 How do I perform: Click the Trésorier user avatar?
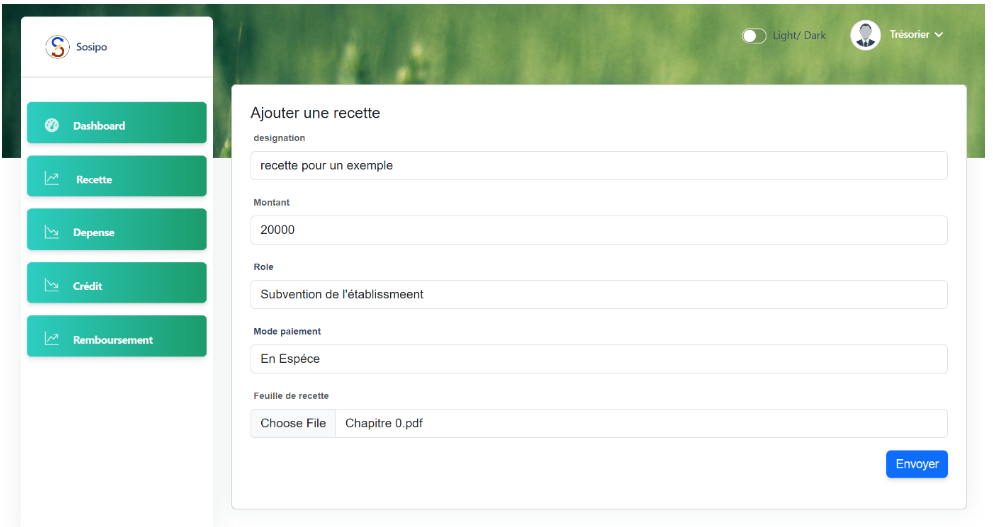[x=865, y=35]
